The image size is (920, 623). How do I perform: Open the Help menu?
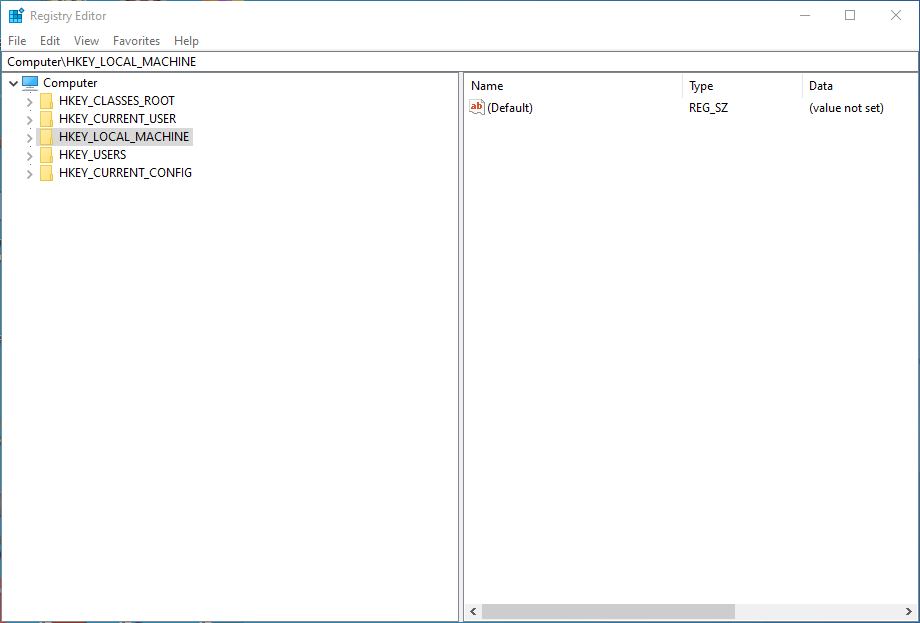coord(186,41)
